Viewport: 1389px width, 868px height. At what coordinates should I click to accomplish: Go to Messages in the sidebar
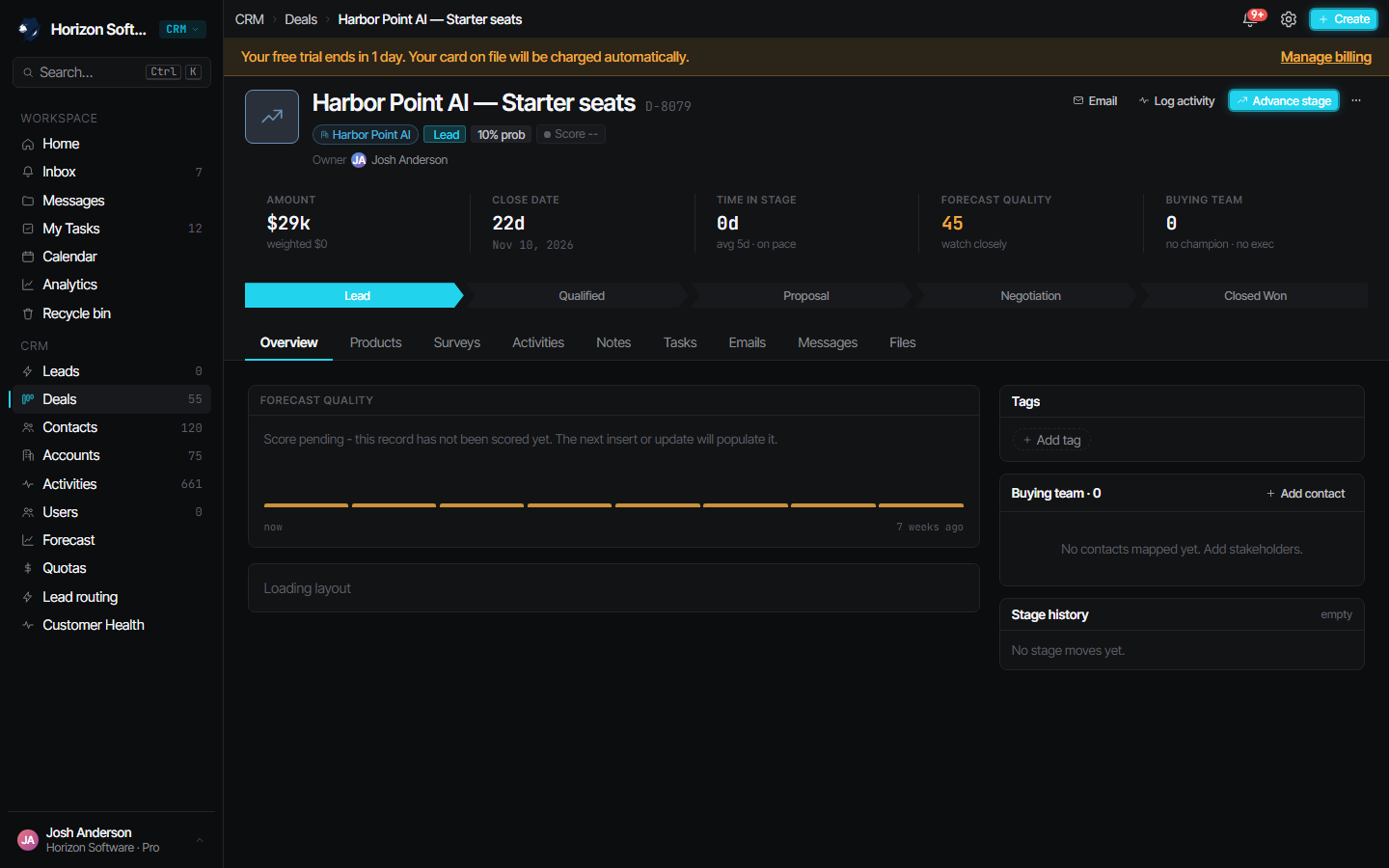pos(112,201)
